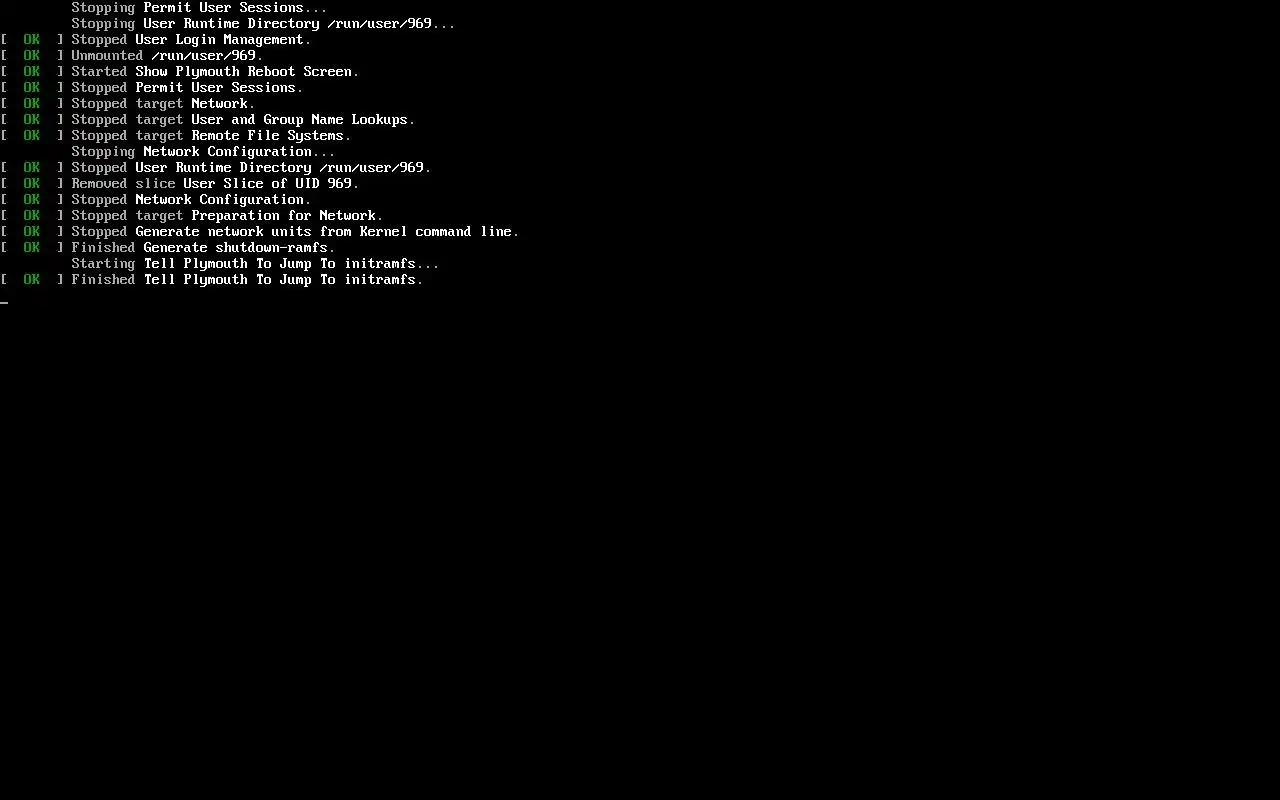This screenshot has height=800, width=1280.
Task: Click 'Stopped target Remote File Systems.' line
Action: click(x=211, y=136)
